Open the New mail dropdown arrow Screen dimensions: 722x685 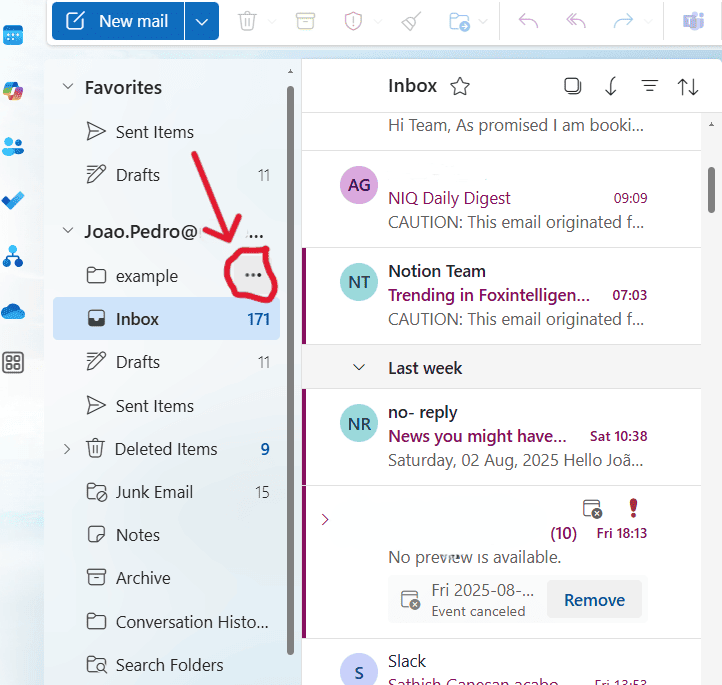tap(202, 21)
